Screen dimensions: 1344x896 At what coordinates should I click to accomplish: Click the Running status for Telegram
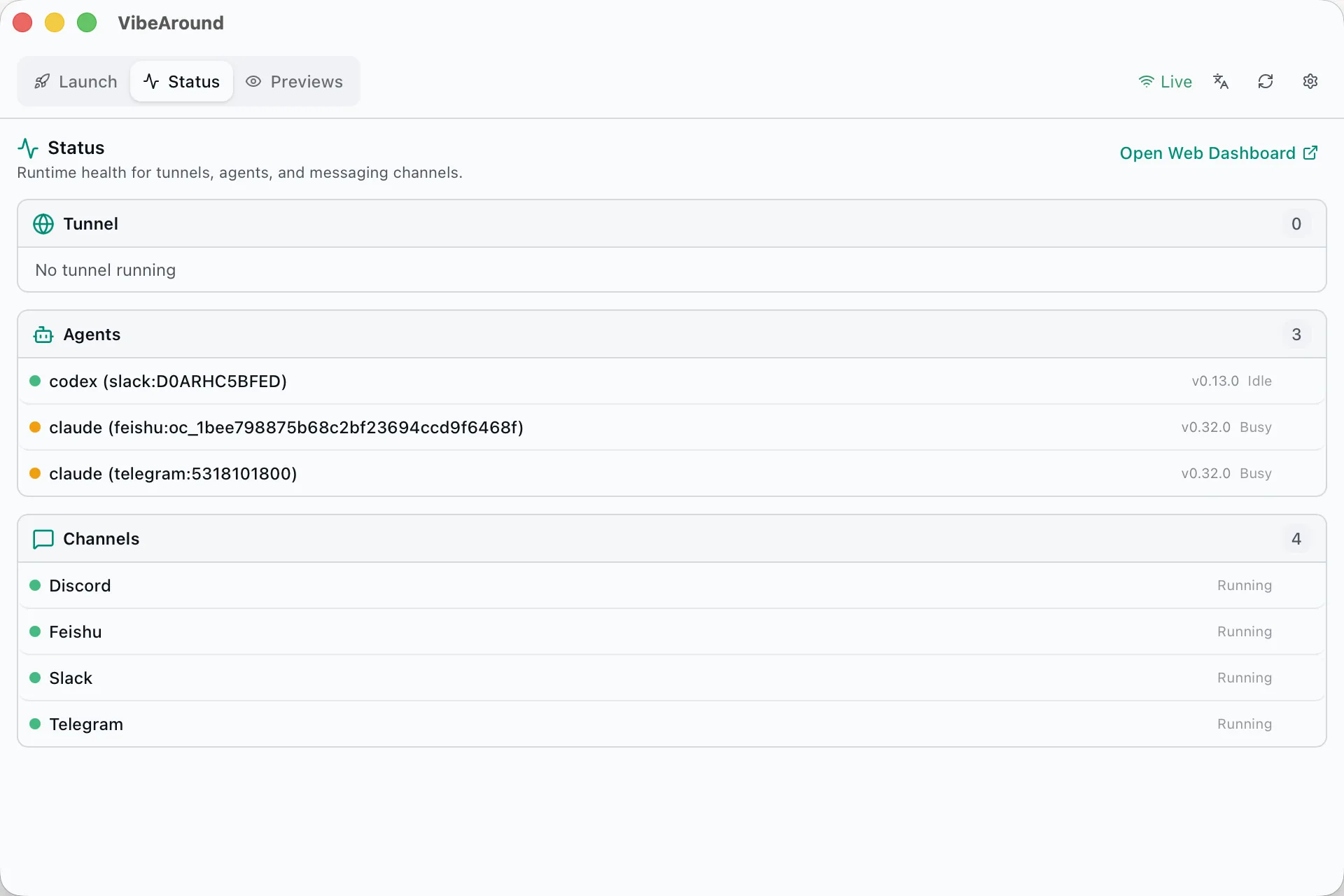click(1245, 724)
